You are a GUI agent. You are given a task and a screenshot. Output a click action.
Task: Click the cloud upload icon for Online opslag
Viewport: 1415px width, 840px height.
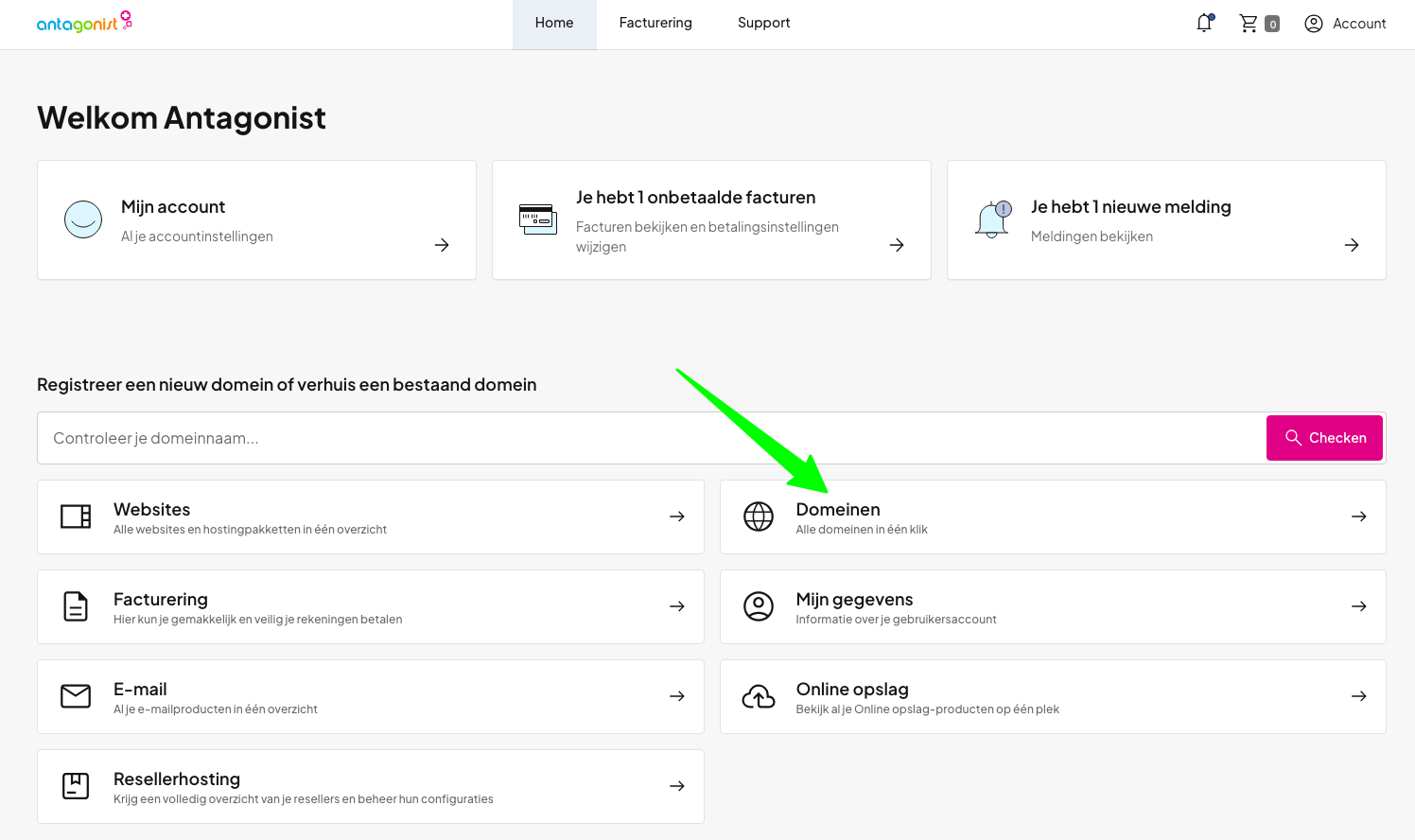(758, 696)
